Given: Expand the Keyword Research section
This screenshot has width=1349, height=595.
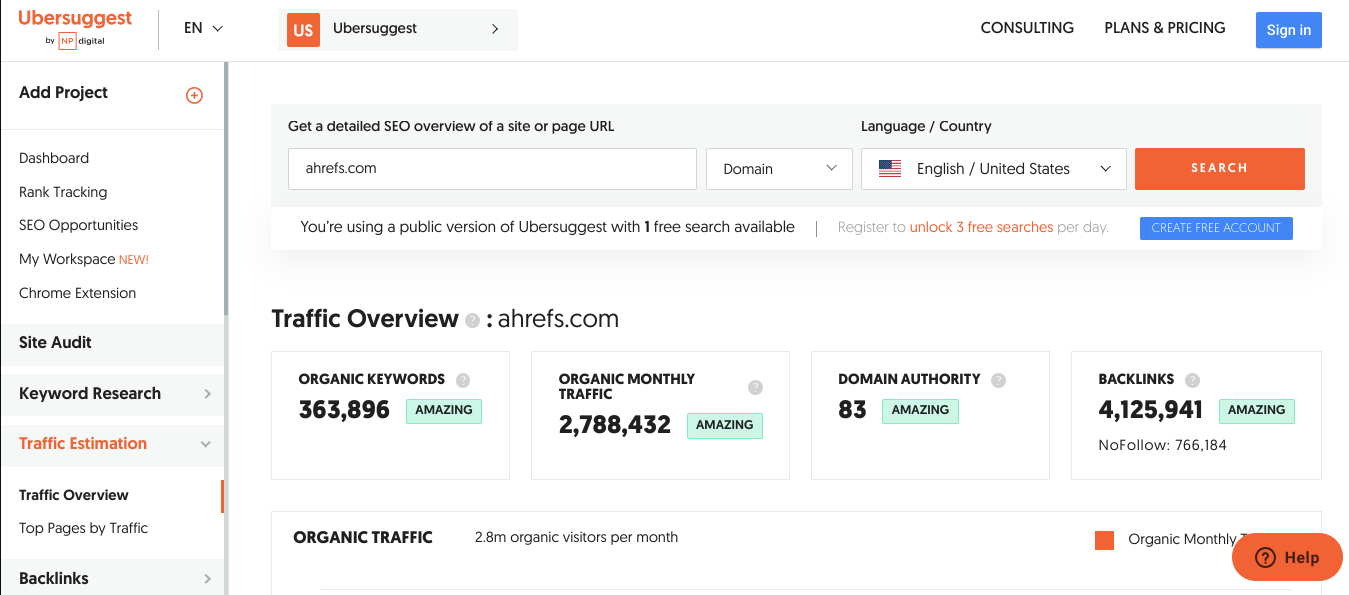Looking at the screenshot, I should click(x=112, y=393).
